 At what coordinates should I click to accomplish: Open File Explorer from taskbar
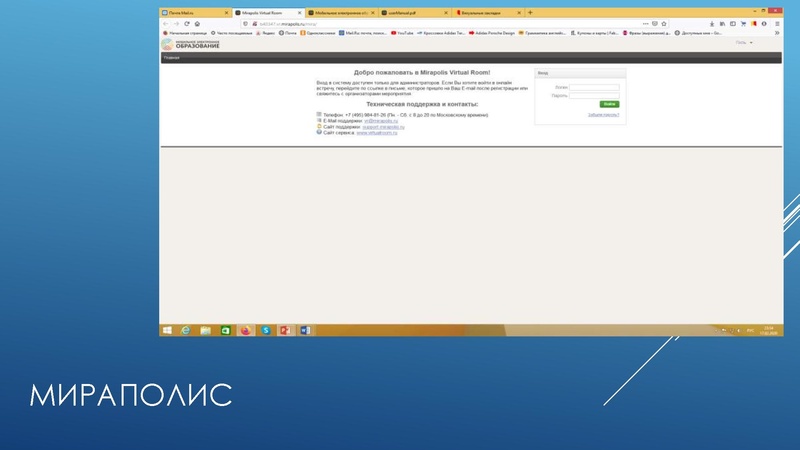(x=206, y=331)
